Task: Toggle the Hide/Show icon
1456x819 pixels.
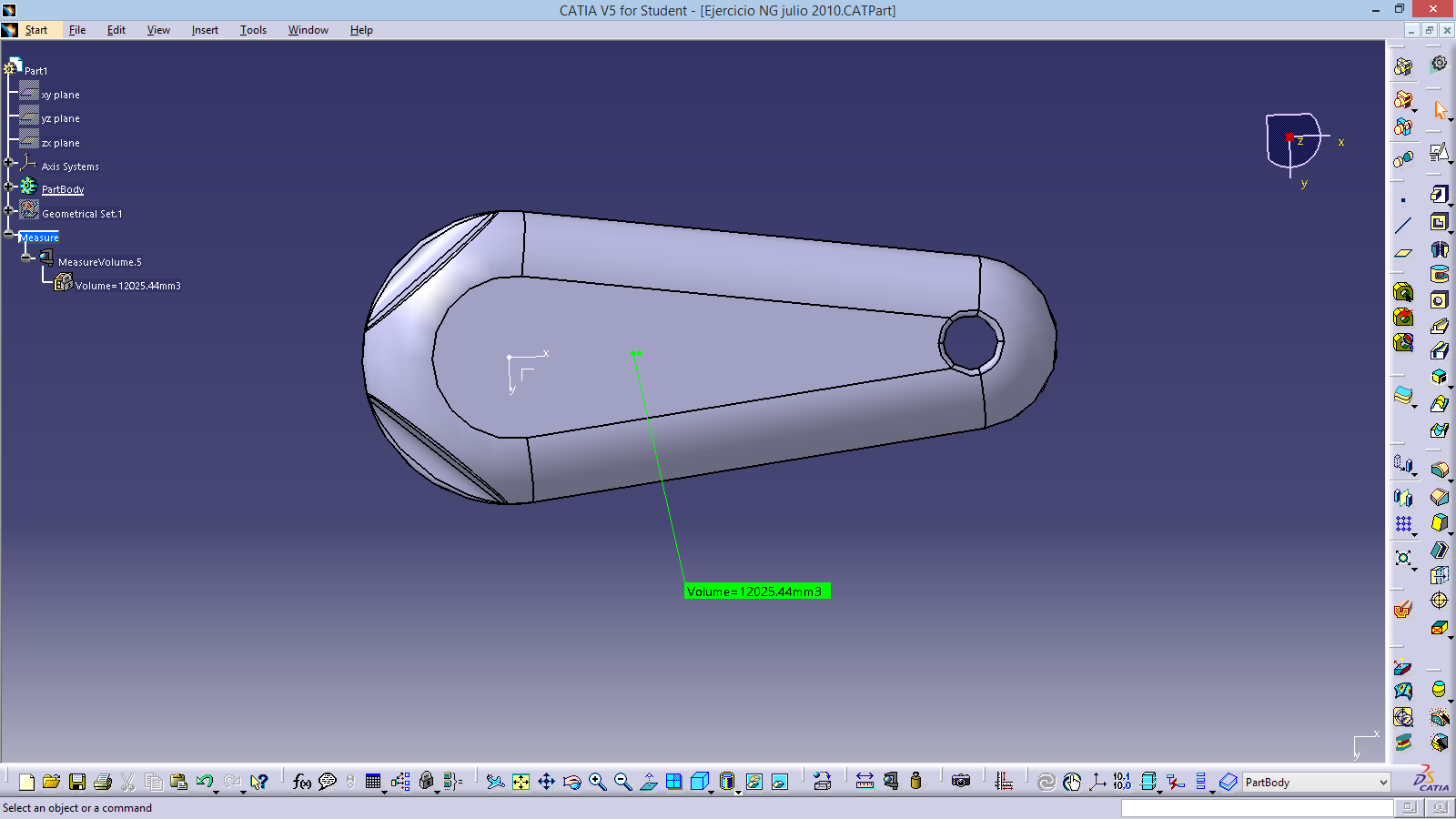Action: click(x=754, y=782)
